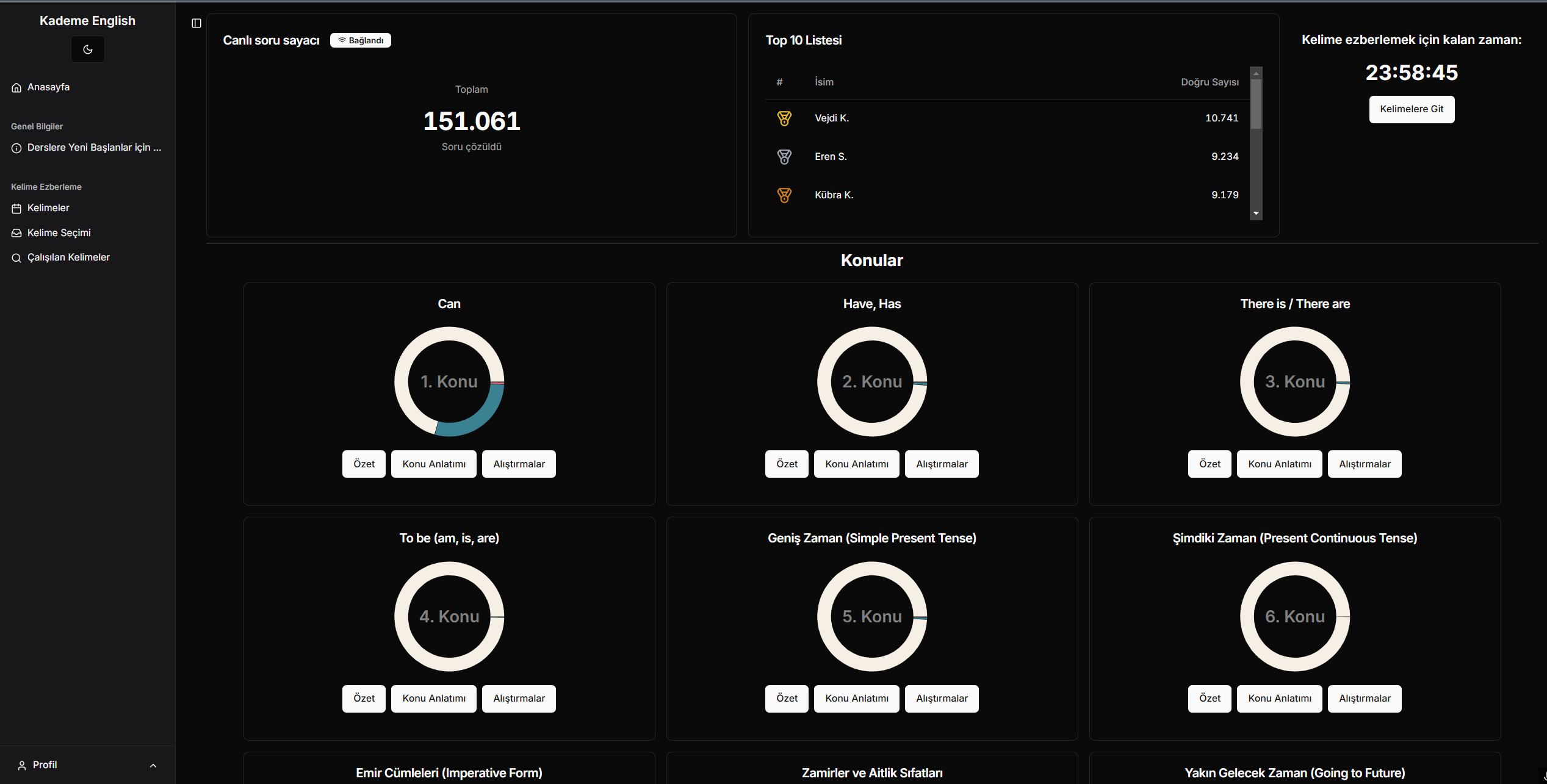Open Anasayfa in the sidebar
Screen dimensions: 1547x784
click(x=87, y=87)
